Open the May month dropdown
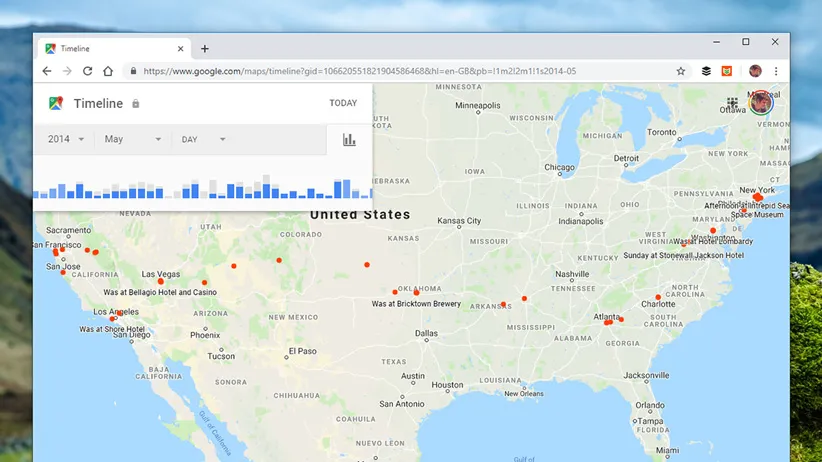The height and width of the screenshot is (462, 822). pos(132,139)
